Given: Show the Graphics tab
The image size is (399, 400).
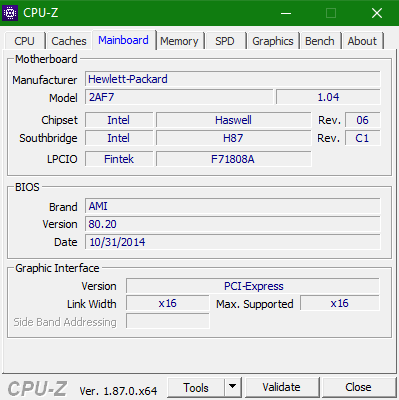Looking at the screenshot, I should pos(273,41).
